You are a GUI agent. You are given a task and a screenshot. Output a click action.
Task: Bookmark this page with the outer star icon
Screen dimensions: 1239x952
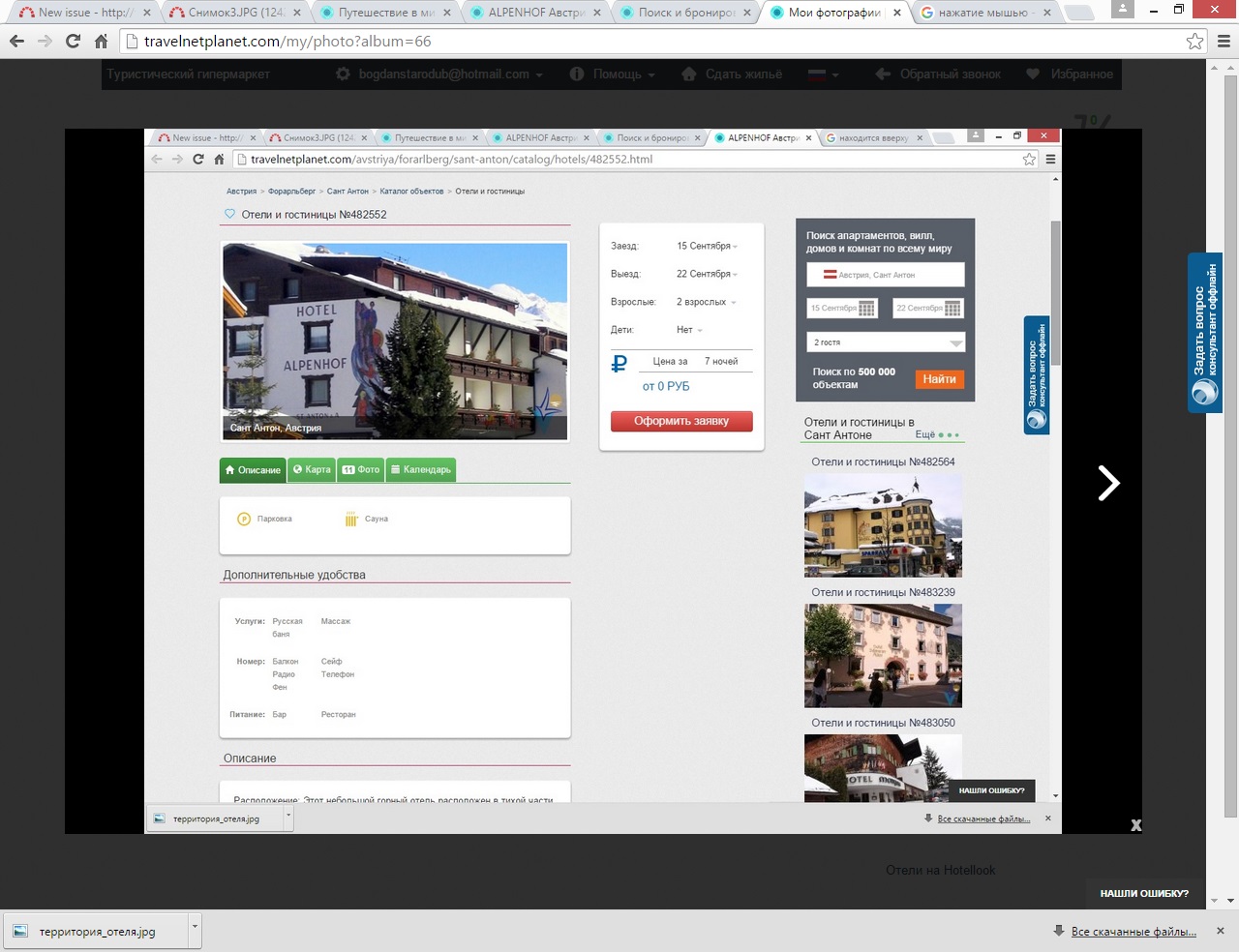[1194, 42]
